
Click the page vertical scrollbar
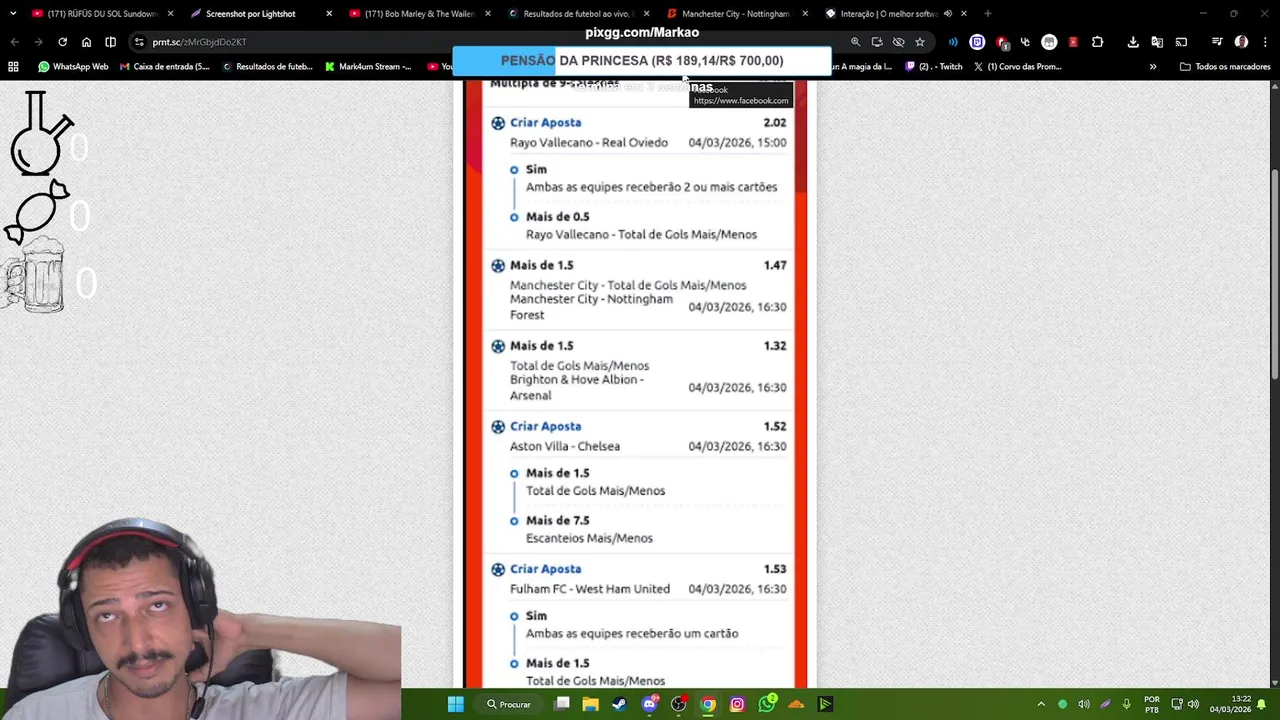click(x=1274, y=275)
